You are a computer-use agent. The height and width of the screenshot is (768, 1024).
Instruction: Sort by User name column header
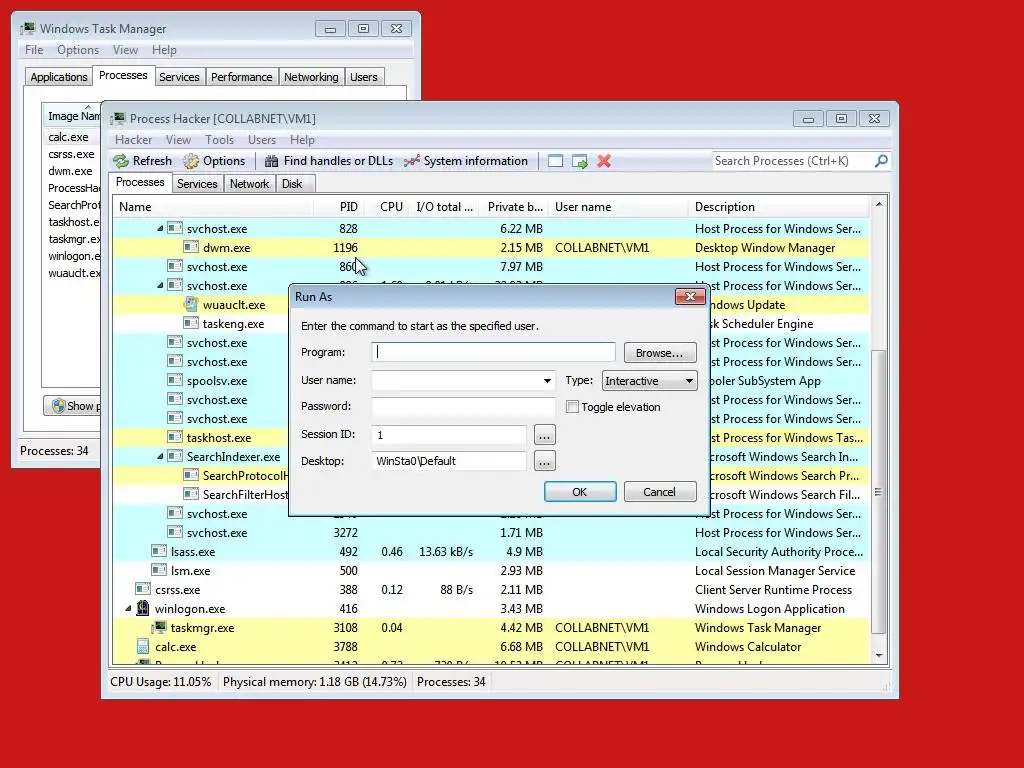tap(618, 207)
